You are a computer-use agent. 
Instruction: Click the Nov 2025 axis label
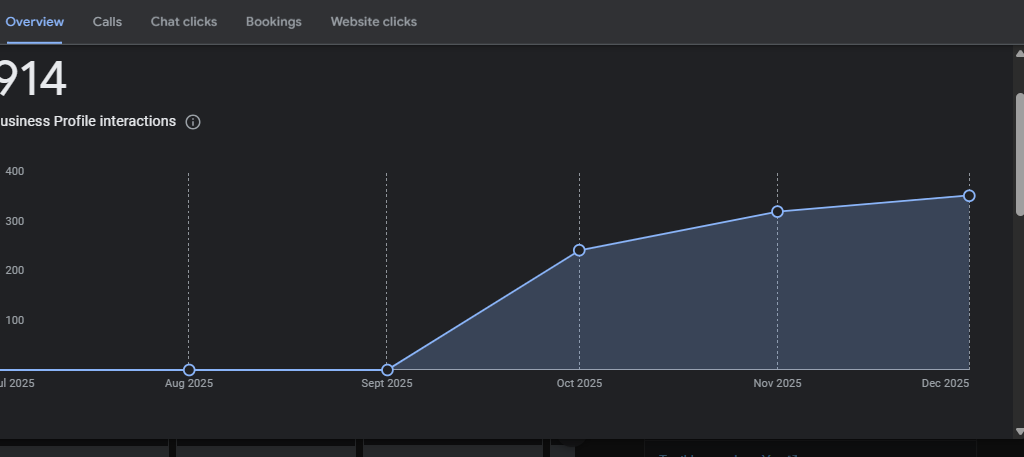777,384
